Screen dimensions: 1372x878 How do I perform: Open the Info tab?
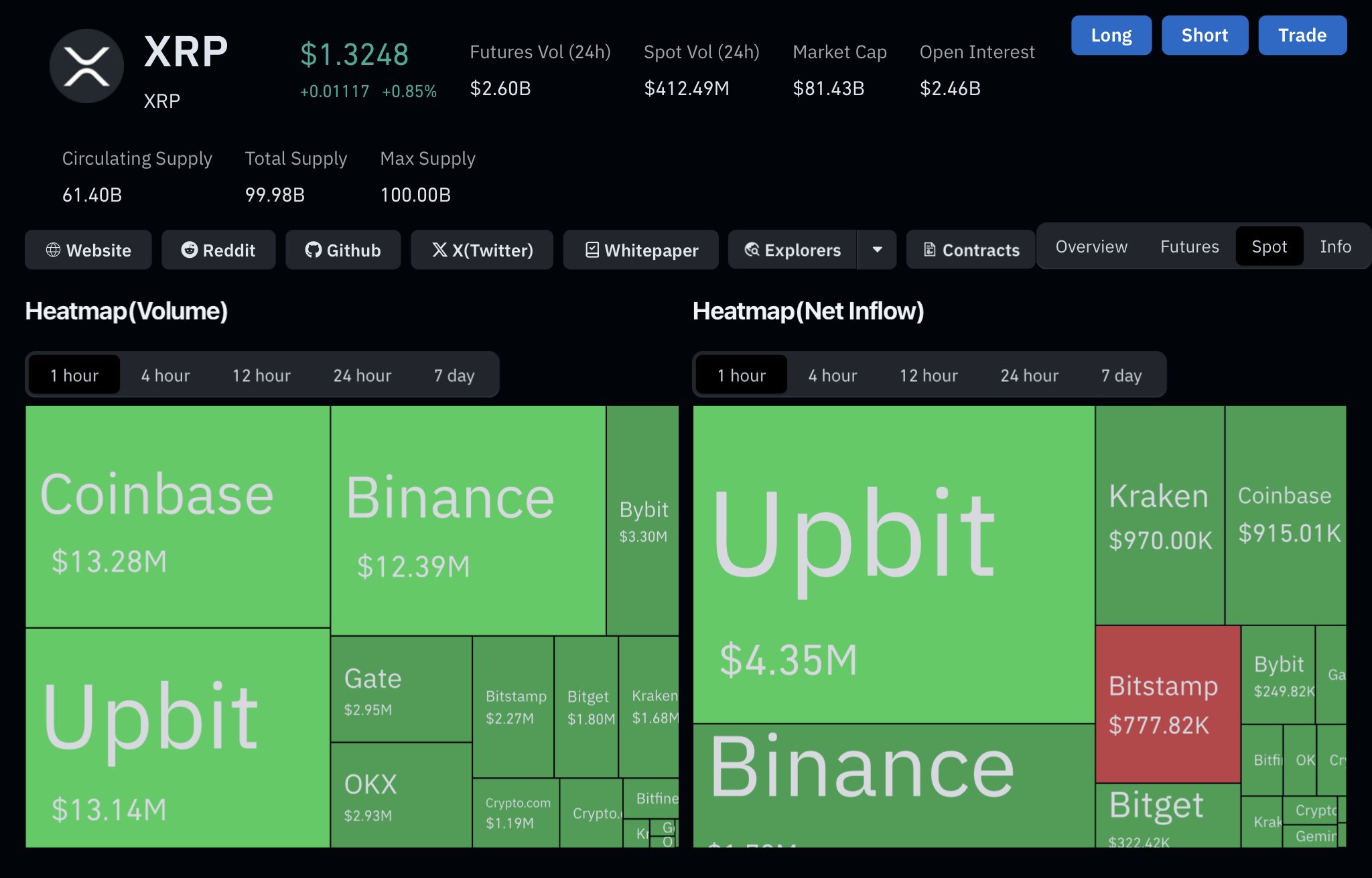(1335, 246)
